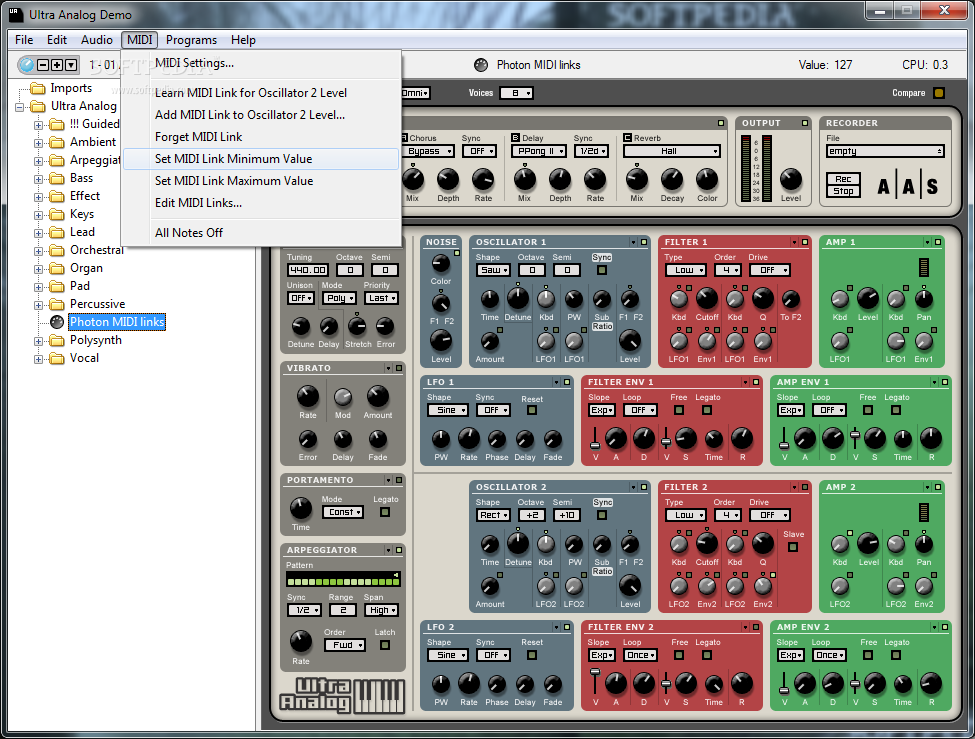Click the toolbar down-arrow program button
Image resolution: width=975 pixels, height=739 pixels.
pos(72,65)
